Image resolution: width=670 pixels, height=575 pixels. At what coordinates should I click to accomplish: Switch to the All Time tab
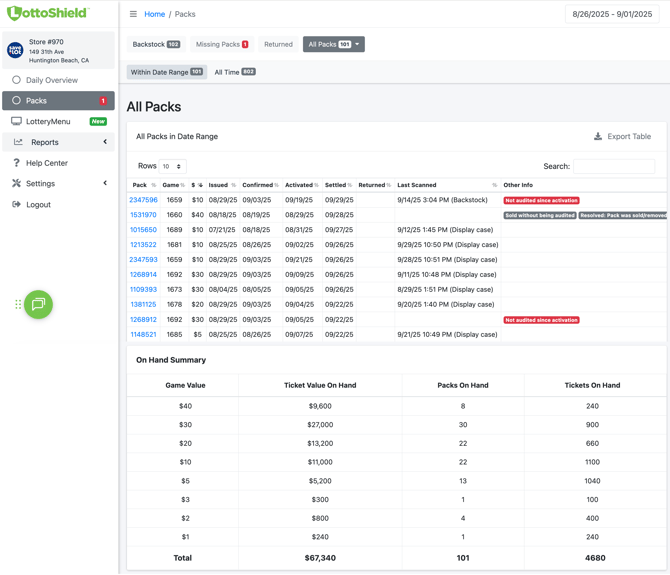tap(234, 72)
